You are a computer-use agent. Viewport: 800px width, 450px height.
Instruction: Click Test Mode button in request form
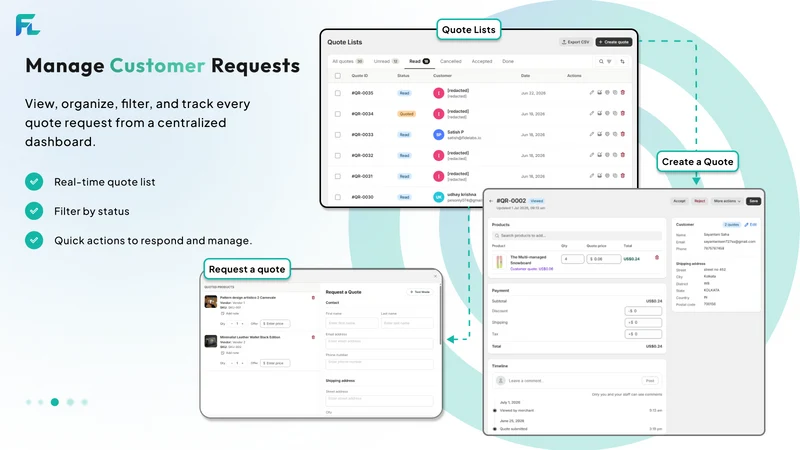(420, 292)
